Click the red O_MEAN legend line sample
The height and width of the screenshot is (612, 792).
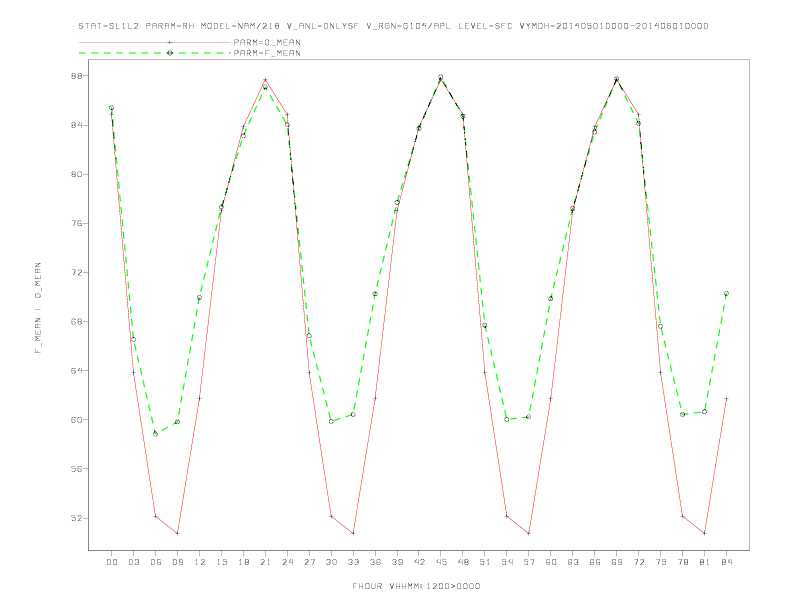[x=155, y=42]
